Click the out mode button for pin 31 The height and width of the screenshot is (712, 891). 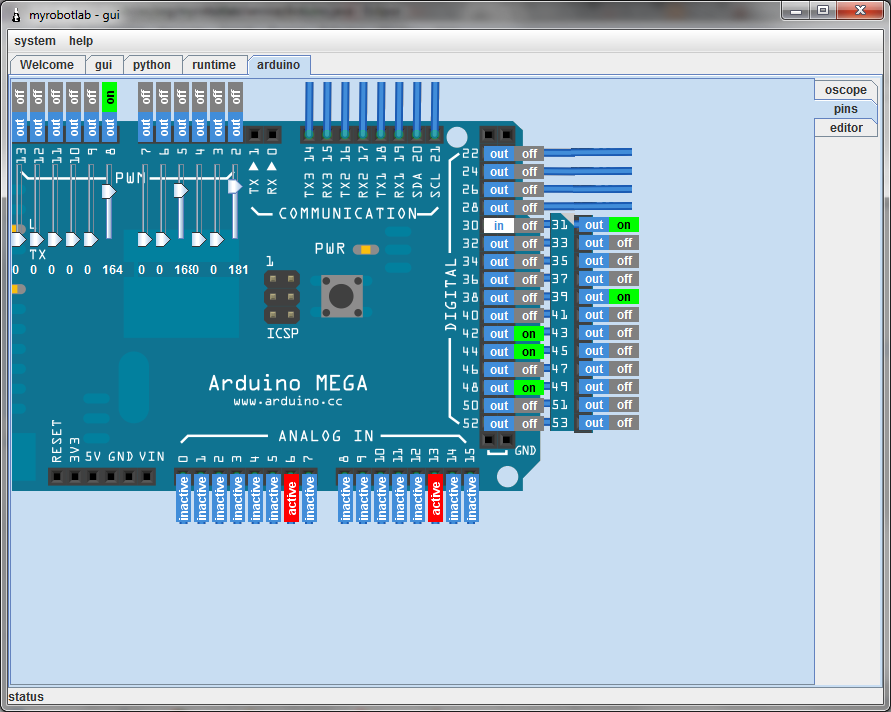point(594,225)
